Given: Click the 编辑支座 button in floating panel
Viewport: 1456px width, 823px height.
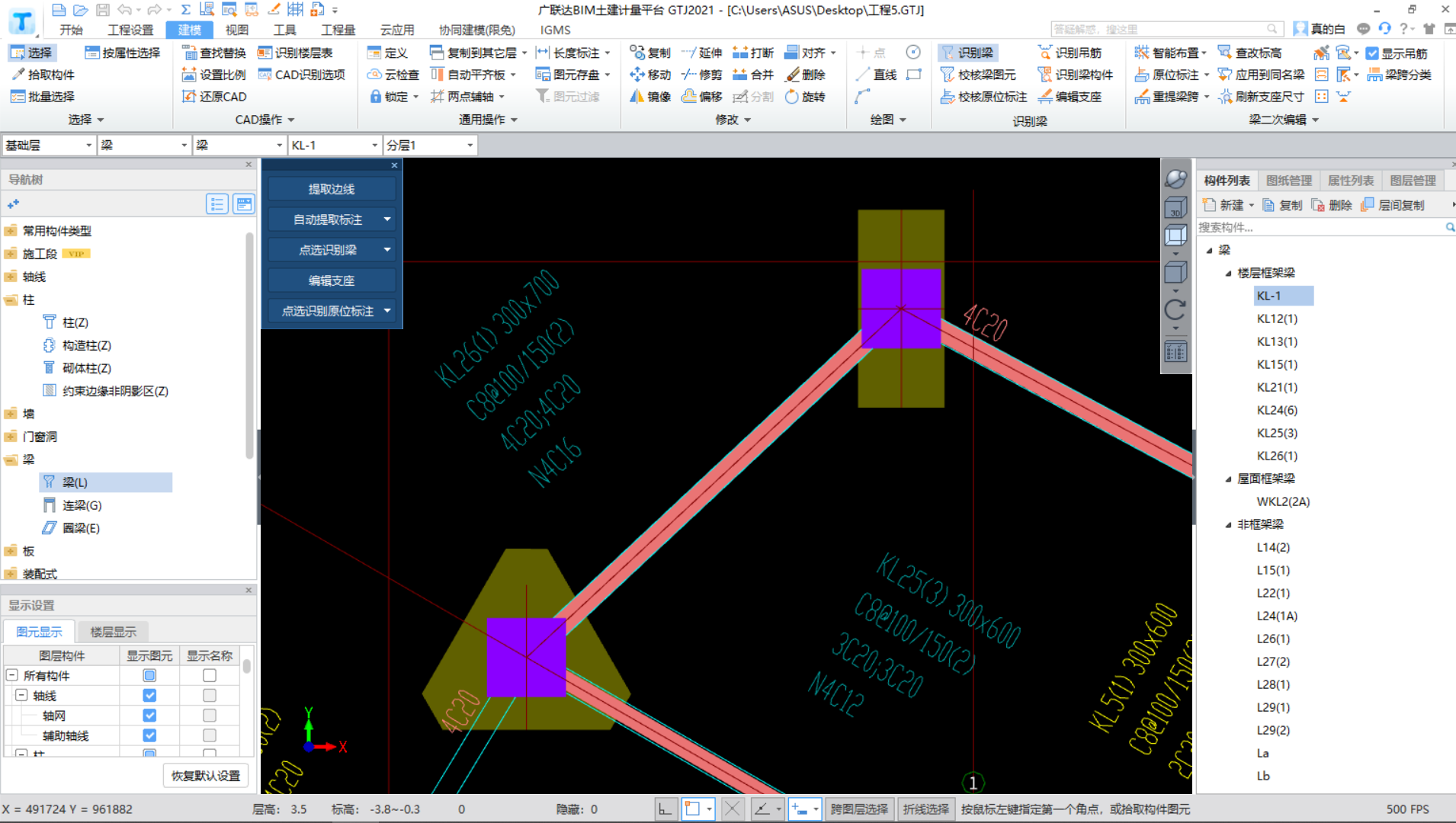Looking at the screenshot, I should click(332, 280).
